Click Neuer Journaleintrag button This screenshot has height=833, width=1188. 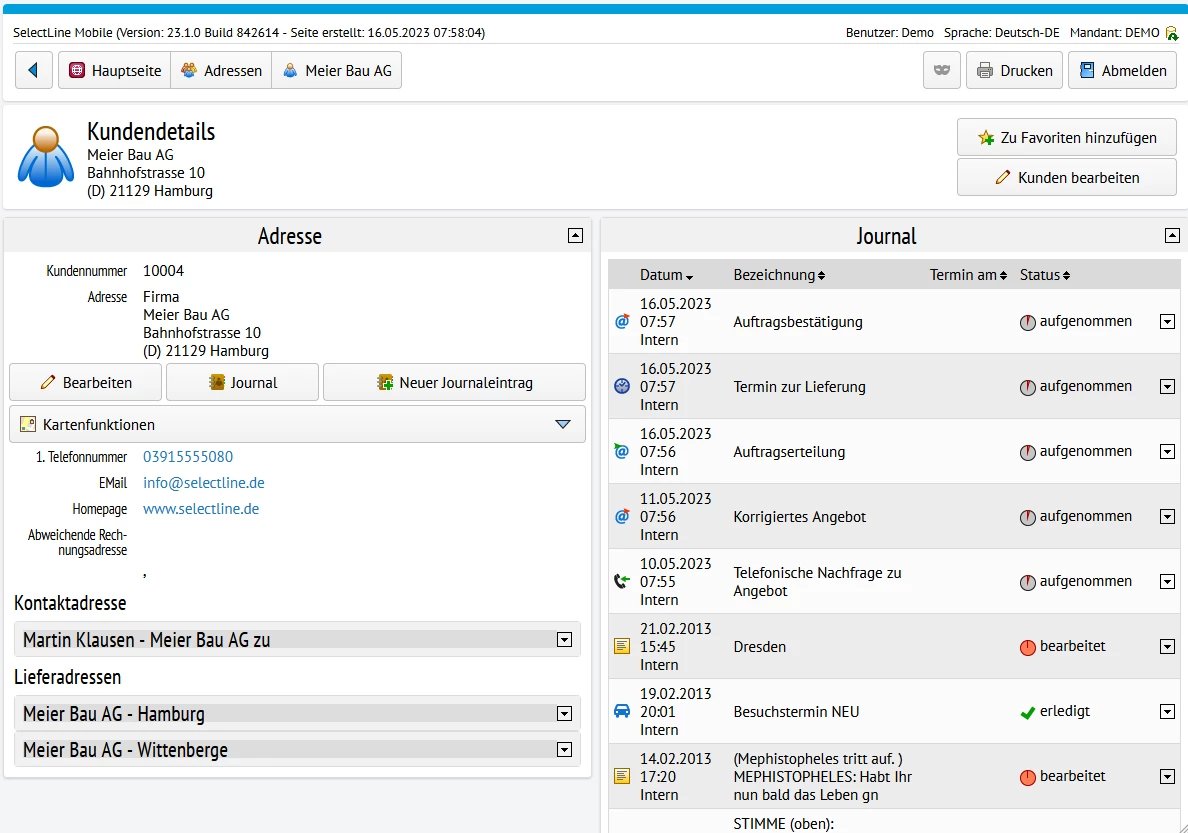pyautogui.click(x=454, y=383)
